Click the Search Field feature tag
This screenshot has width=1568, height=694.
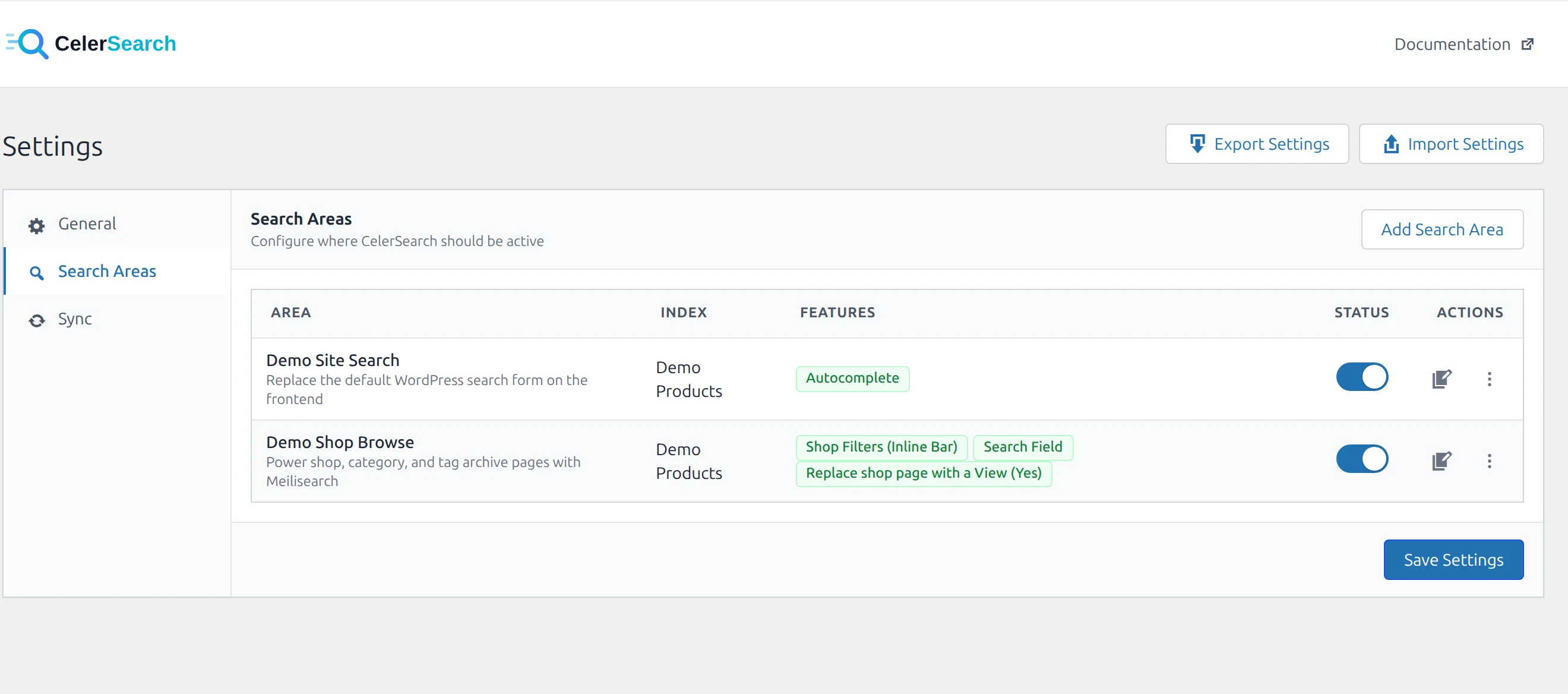pos(1023,447)
